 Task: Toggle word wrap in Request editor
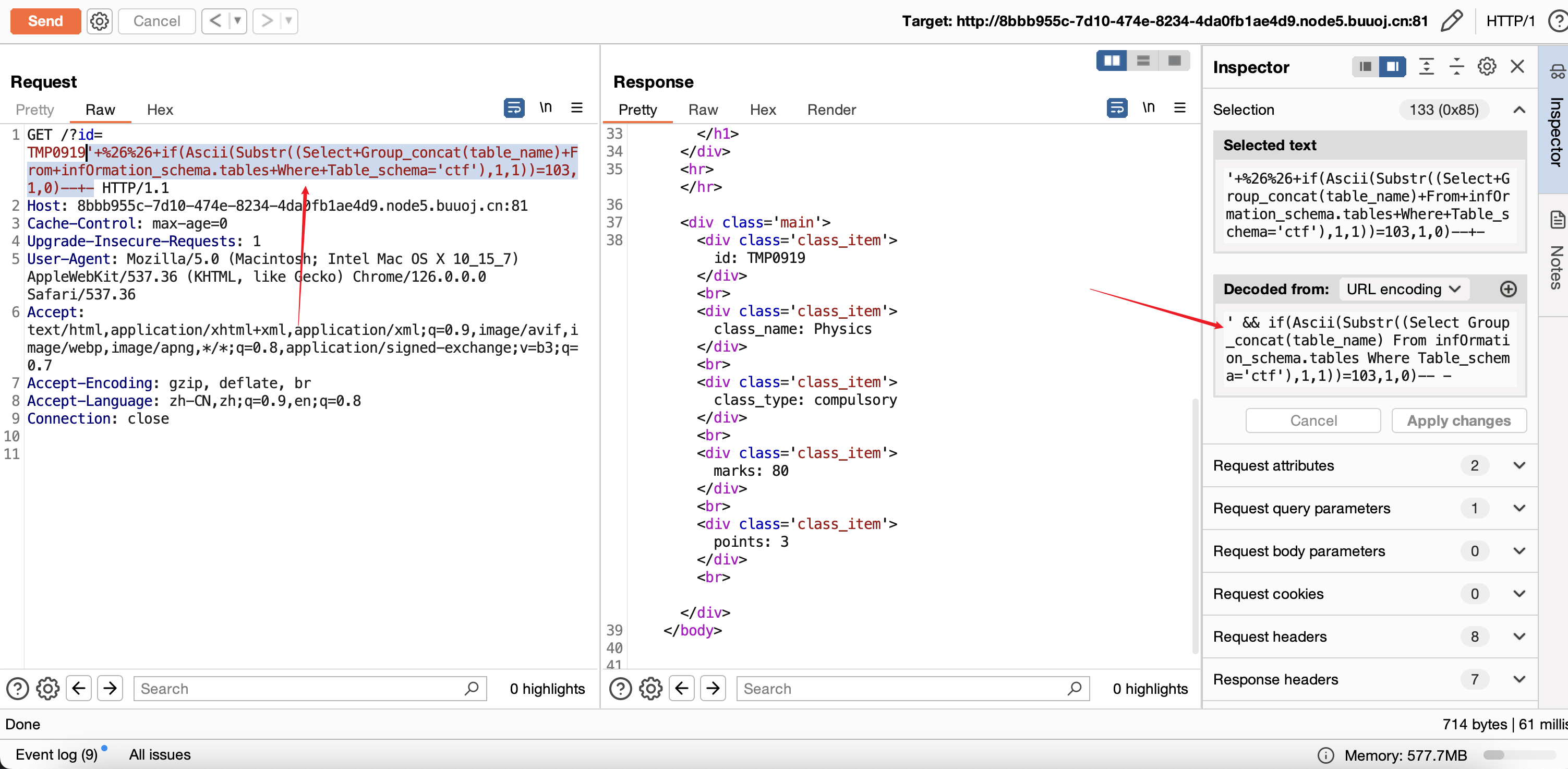[x=514, y=108]
